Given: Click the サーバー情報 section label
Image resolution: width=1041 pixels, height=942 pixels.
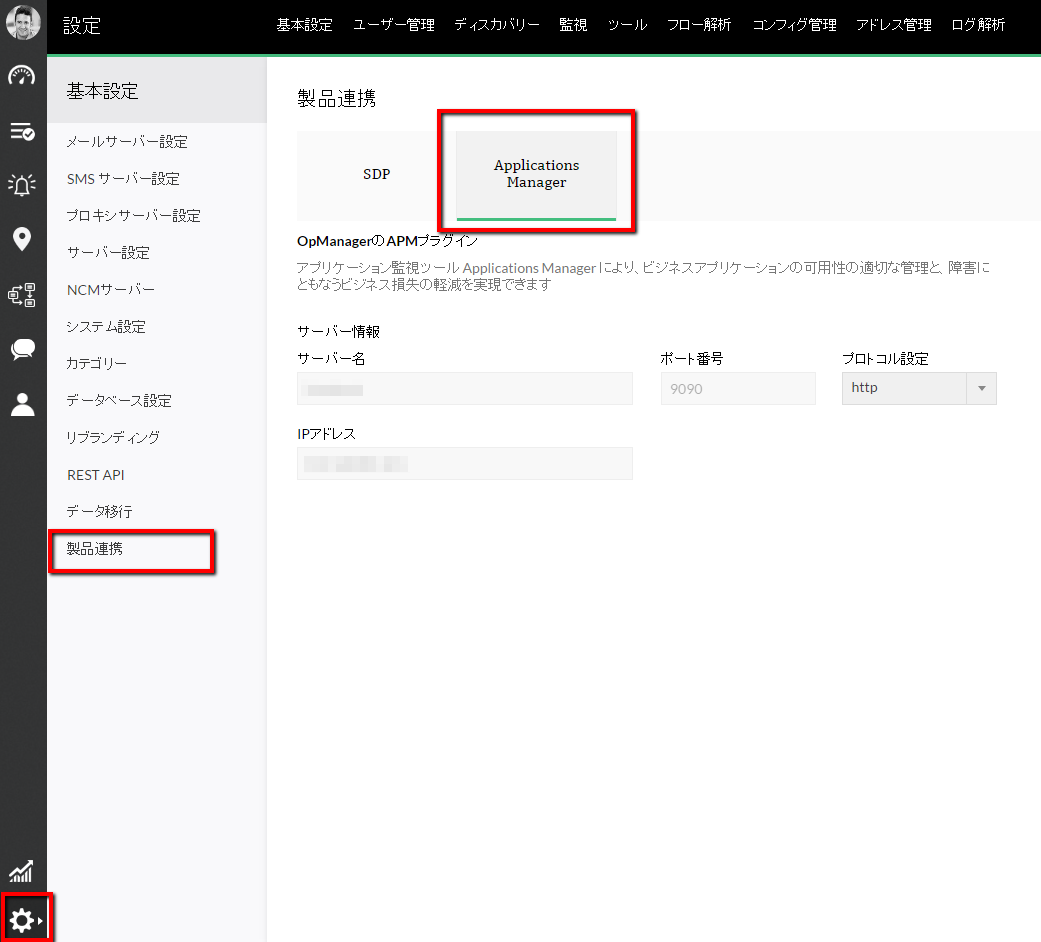Looking at the screenshot, I should [x=338, y=331].
